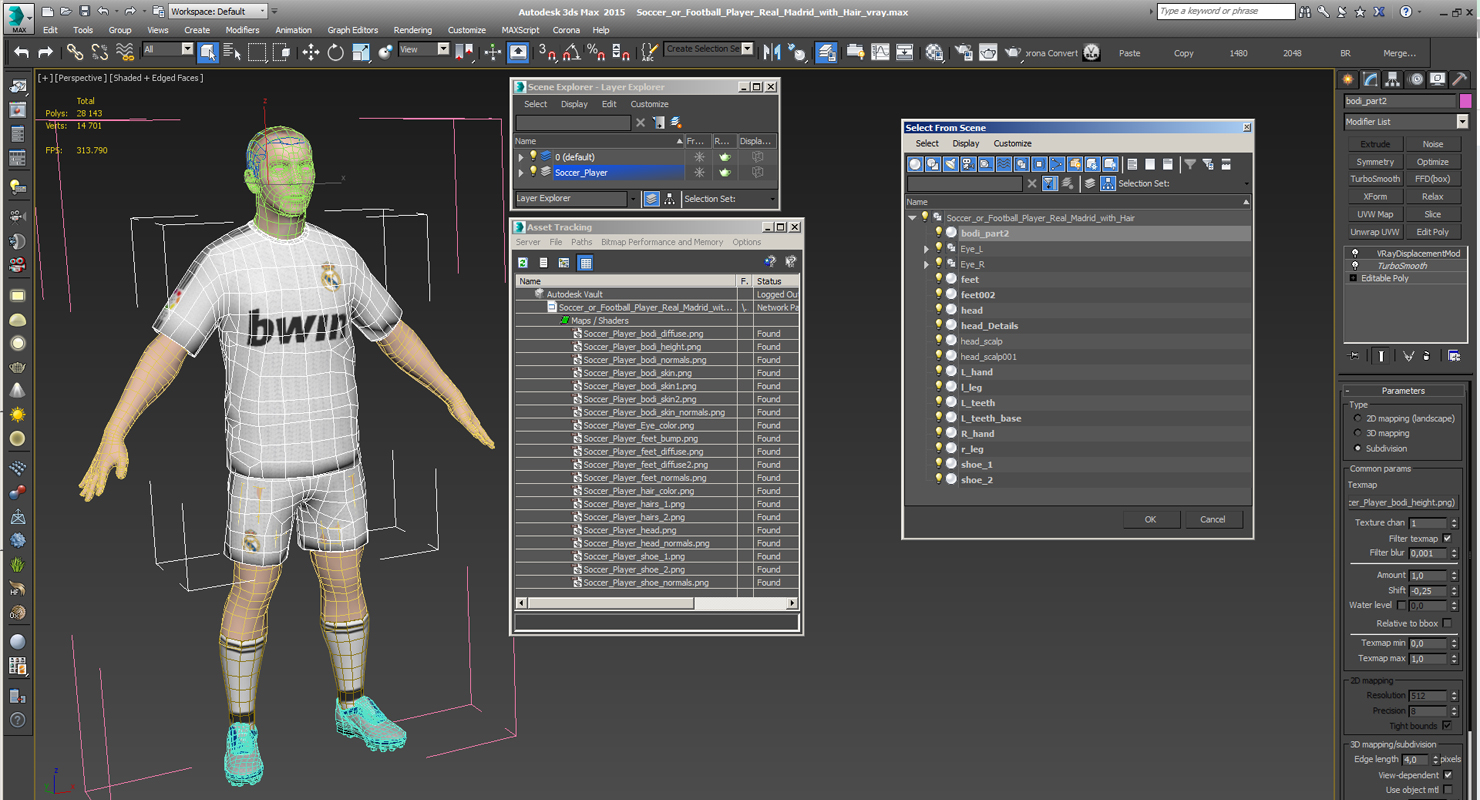This screenshot has width=1480, height=800.
Task: Open the Curve Editor from toolbar
Action: (880, 52)
